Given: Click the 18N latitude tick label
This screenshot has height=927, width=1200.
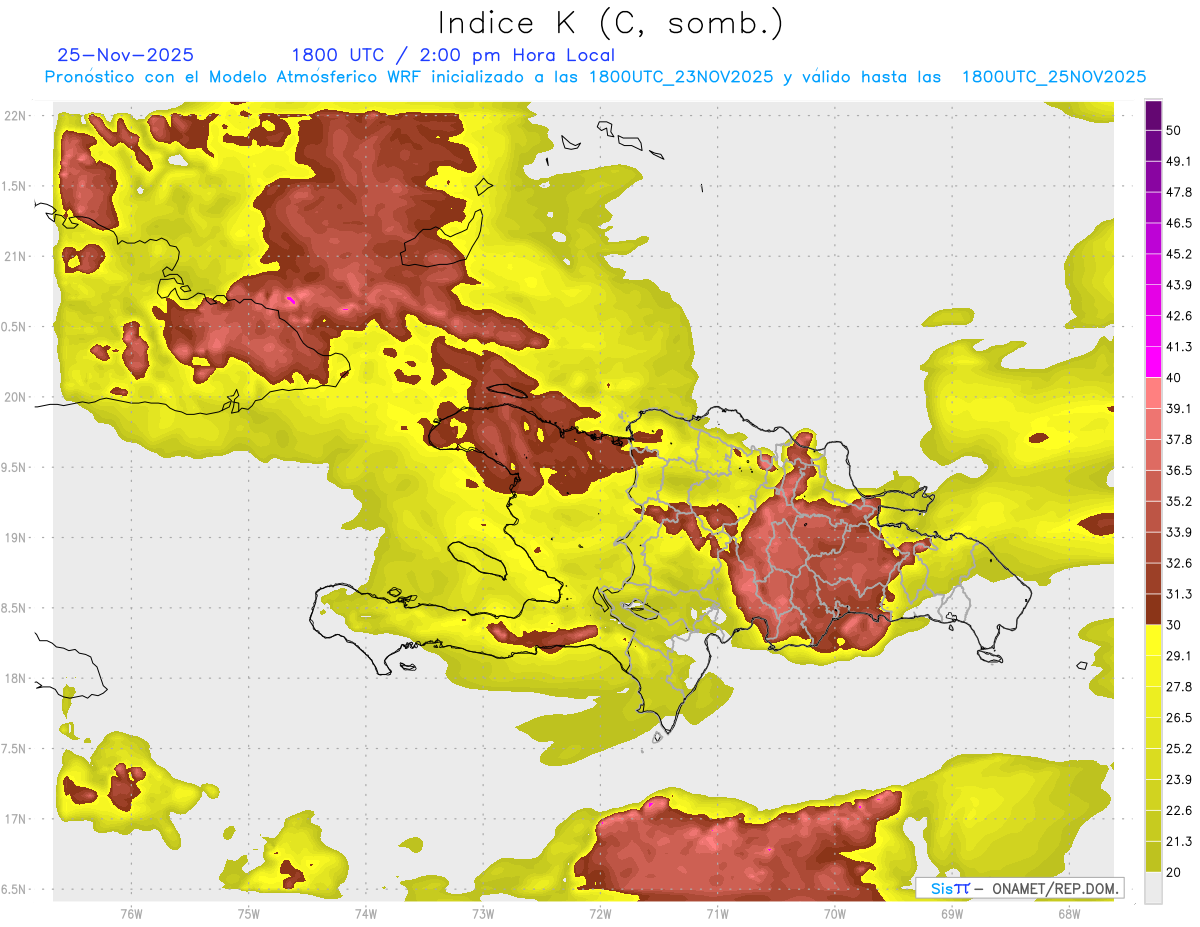Looking at the screenshot, I should (15, 679).
